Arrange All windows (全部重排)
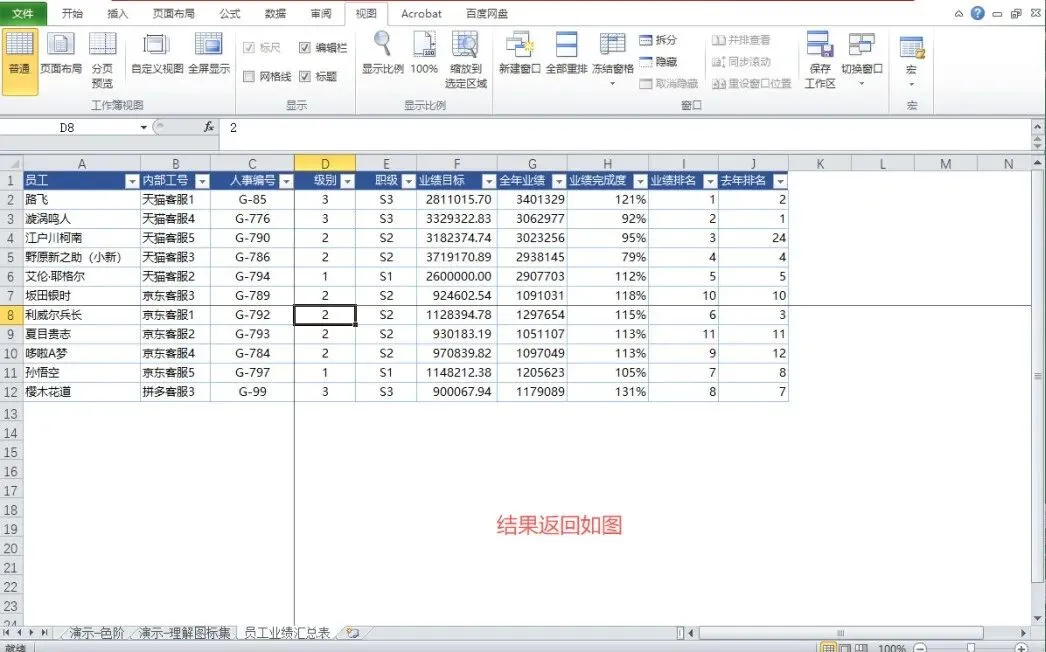The image size is (1046, 652). point(566,53)
